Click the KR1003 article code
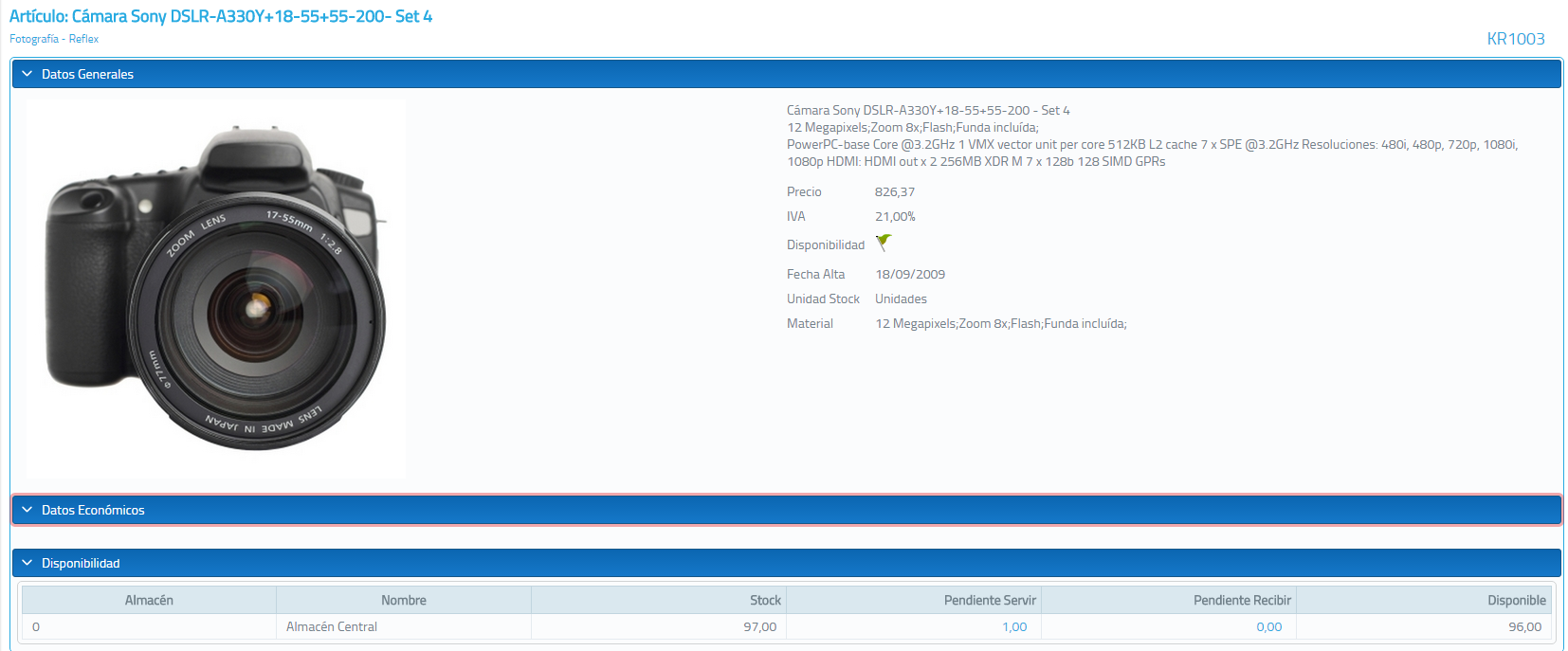This screenshot has width=1568, height=651. tap(1516, 39)
